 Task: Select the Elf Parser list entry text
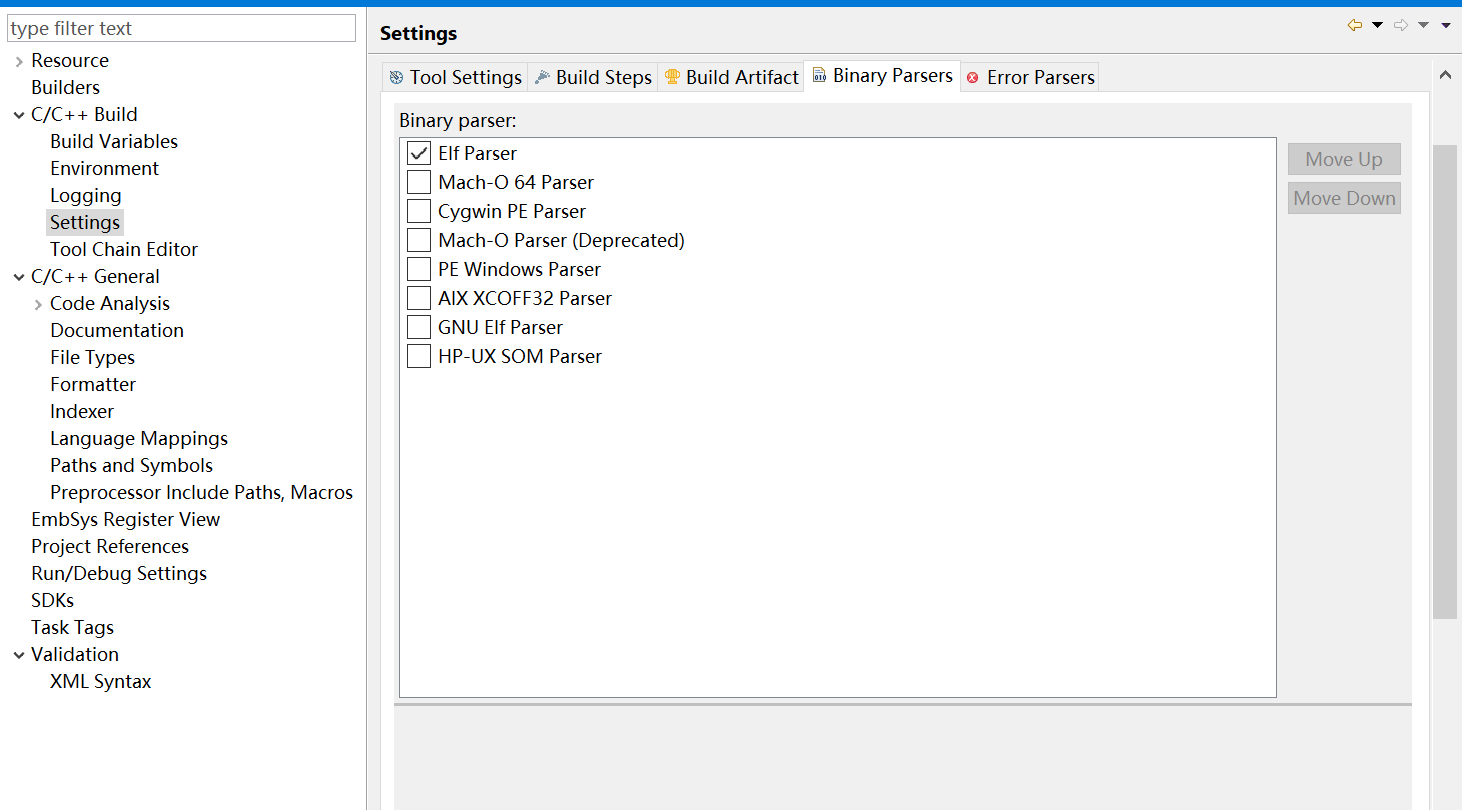[x=477, y=153]
